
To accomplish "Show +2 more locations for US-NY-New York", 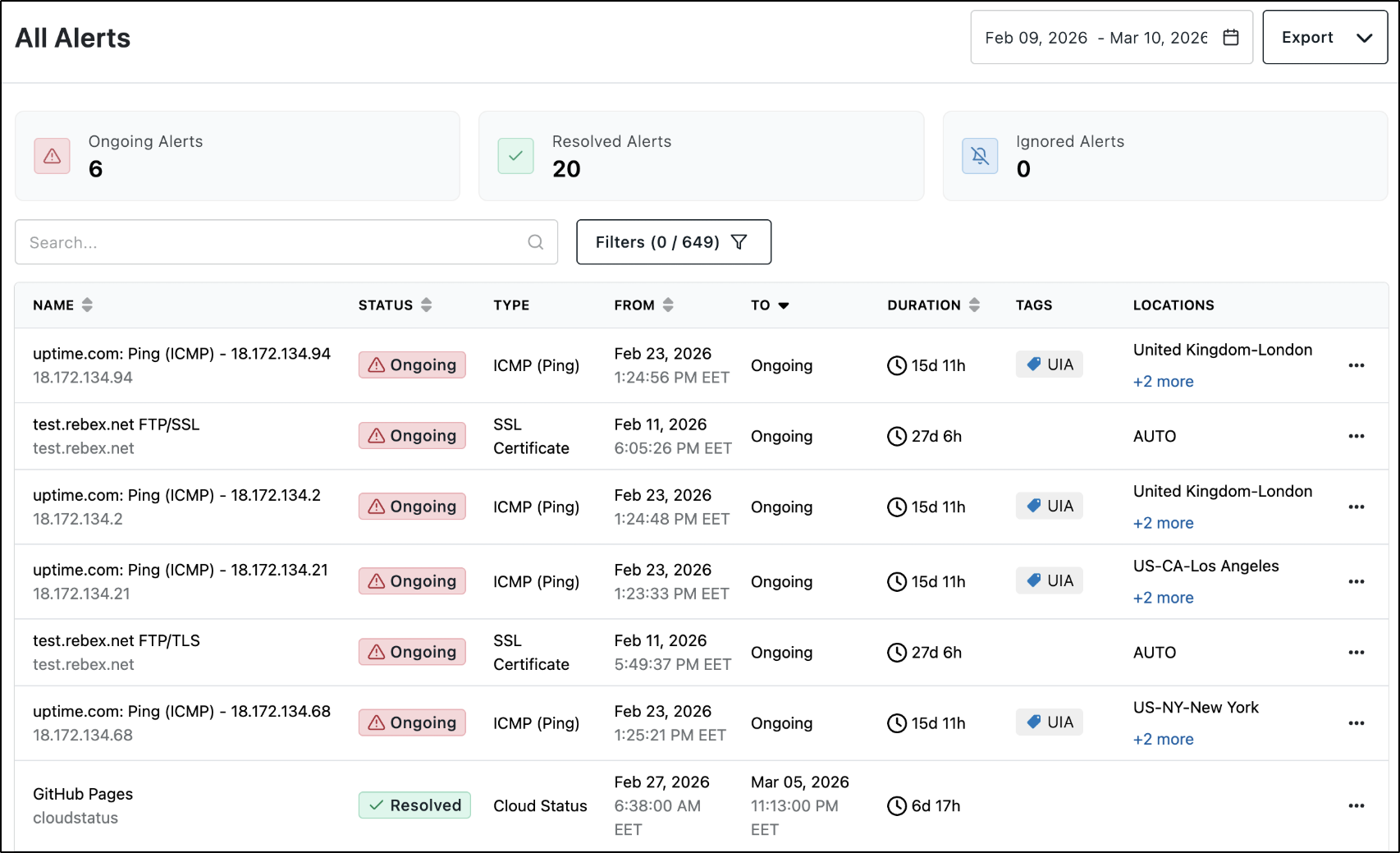I will coord(1163,739).
